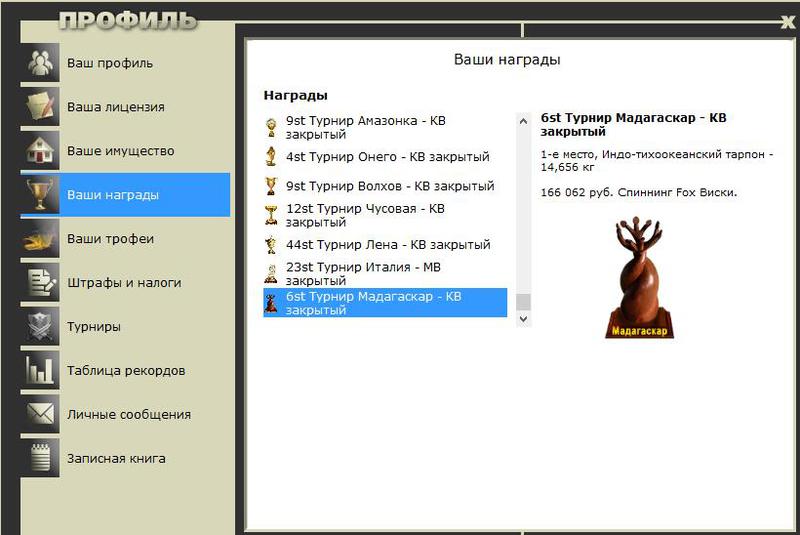This screenshot has width=800, height=535.
Task: View Таблица рекордов page
Action: click(x=125, y=370)
